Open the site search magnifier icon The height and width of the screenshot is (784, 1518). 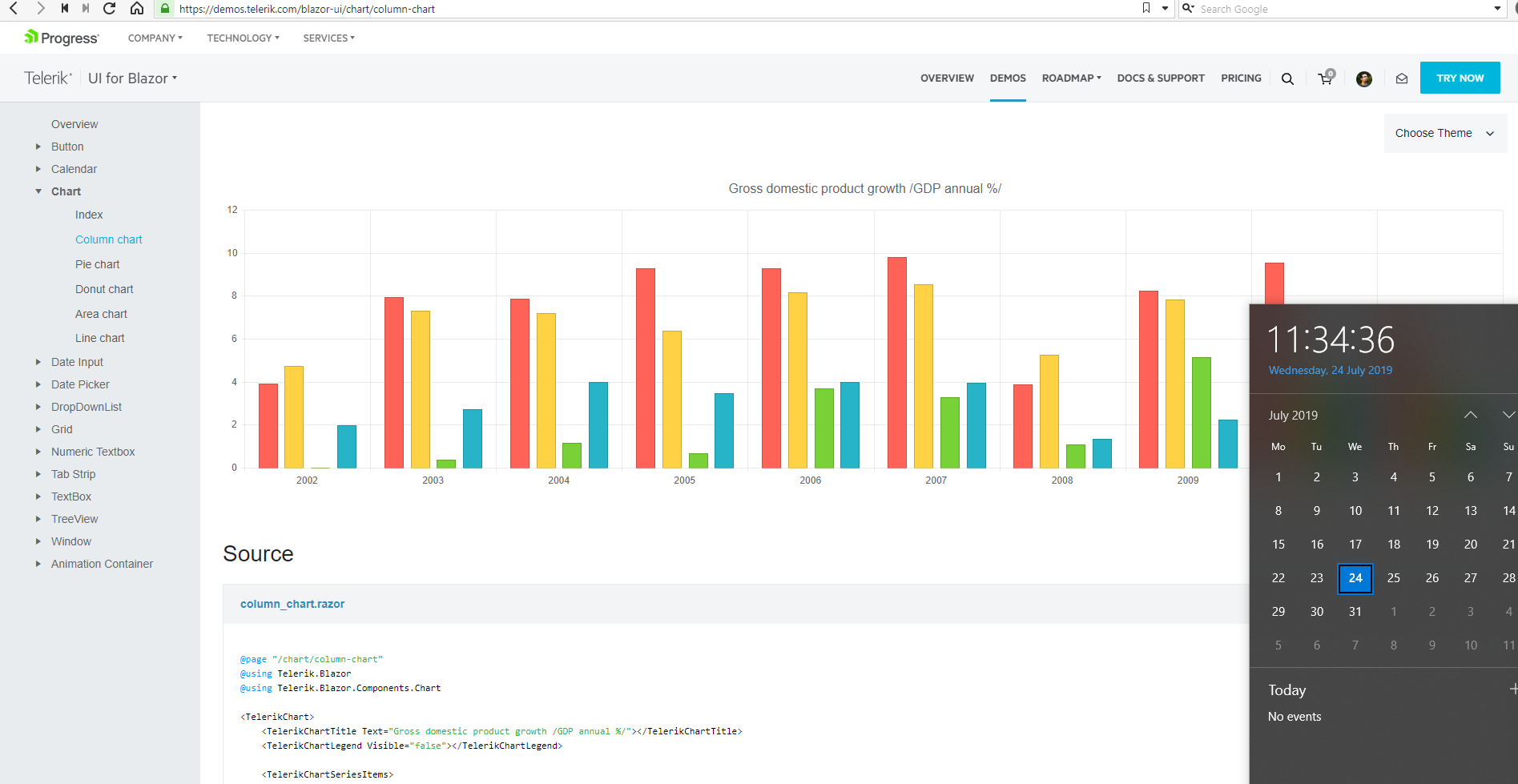pyautogui.click(x=1287, y=78)
